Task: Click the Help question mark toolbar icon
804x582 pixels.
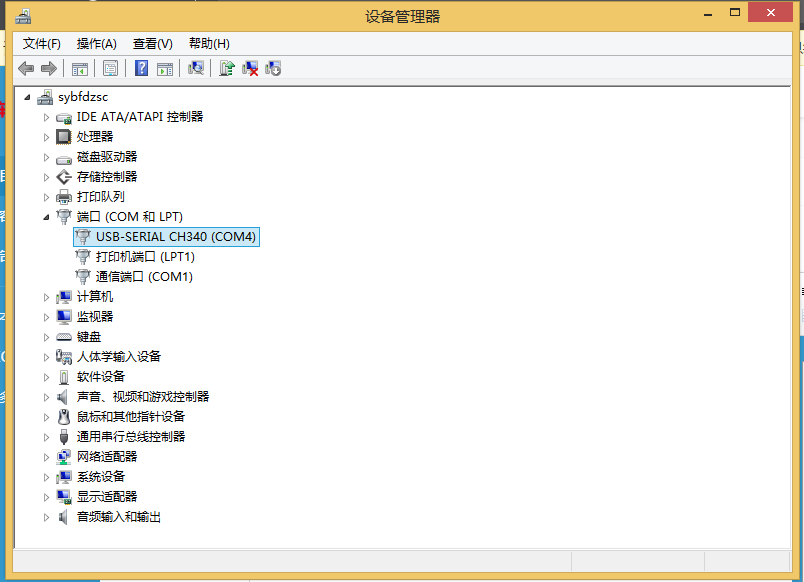Action: tap(142, 68)
